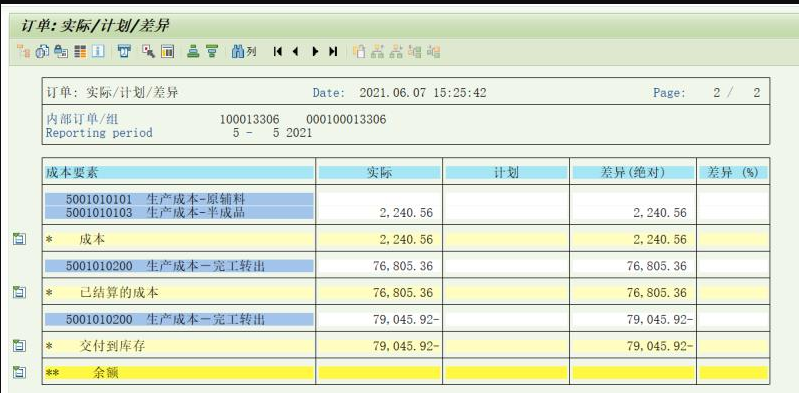Click the 内部订单/组 label
Viewport: 799px width, 393px height.
tap(82, 119)
